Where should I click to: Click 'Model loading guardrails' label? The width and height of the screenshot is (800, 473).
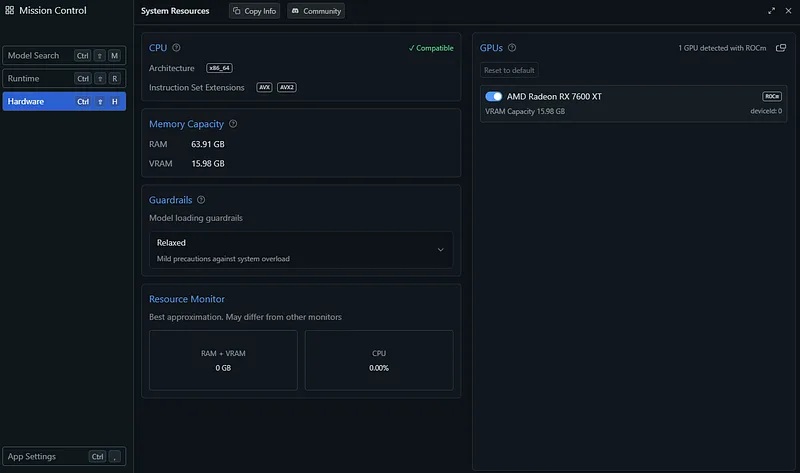(x=196, y=218)
